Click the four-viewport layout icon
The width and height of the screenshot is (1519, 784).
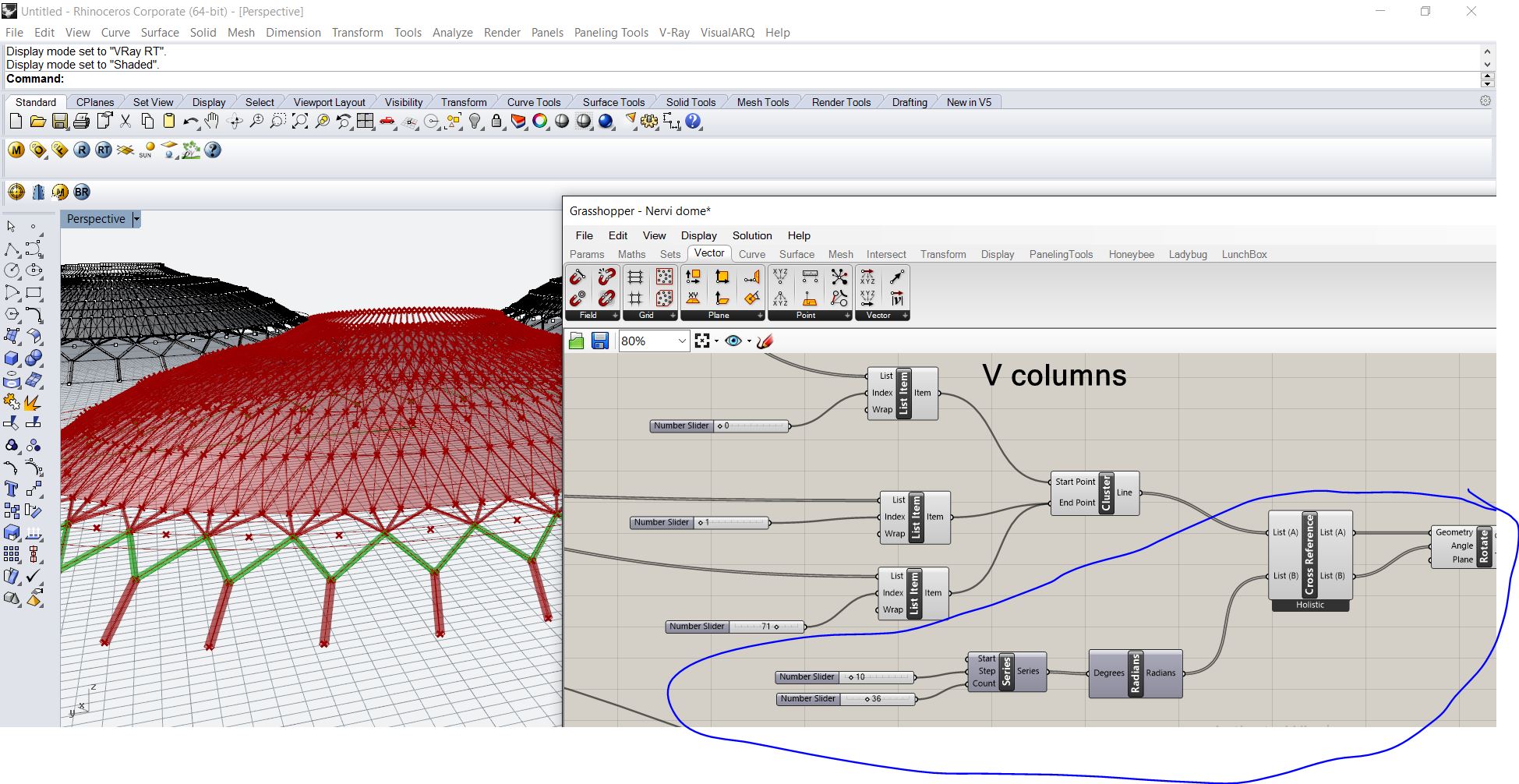(x=366, y=122)
